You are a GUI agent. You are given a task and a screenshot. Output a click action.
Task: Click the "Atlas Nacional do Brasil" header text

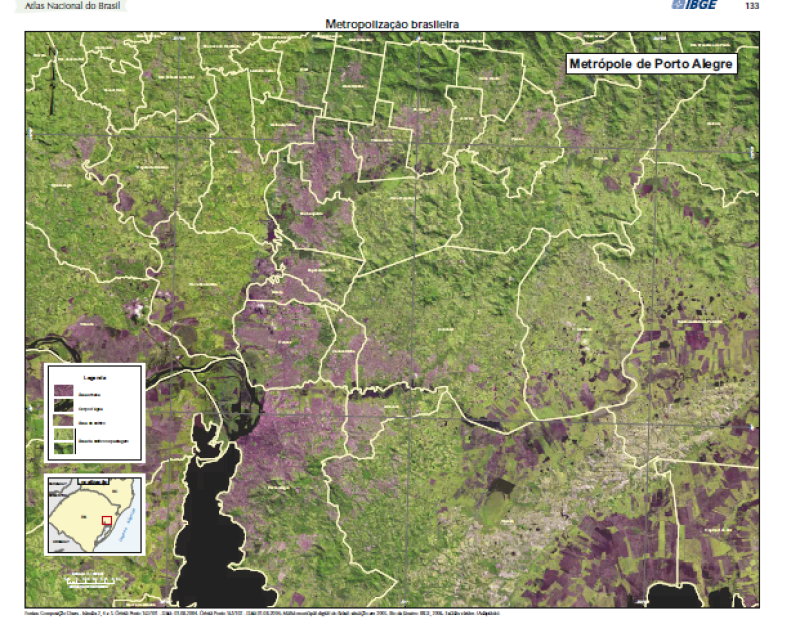(x=72, y=6)
